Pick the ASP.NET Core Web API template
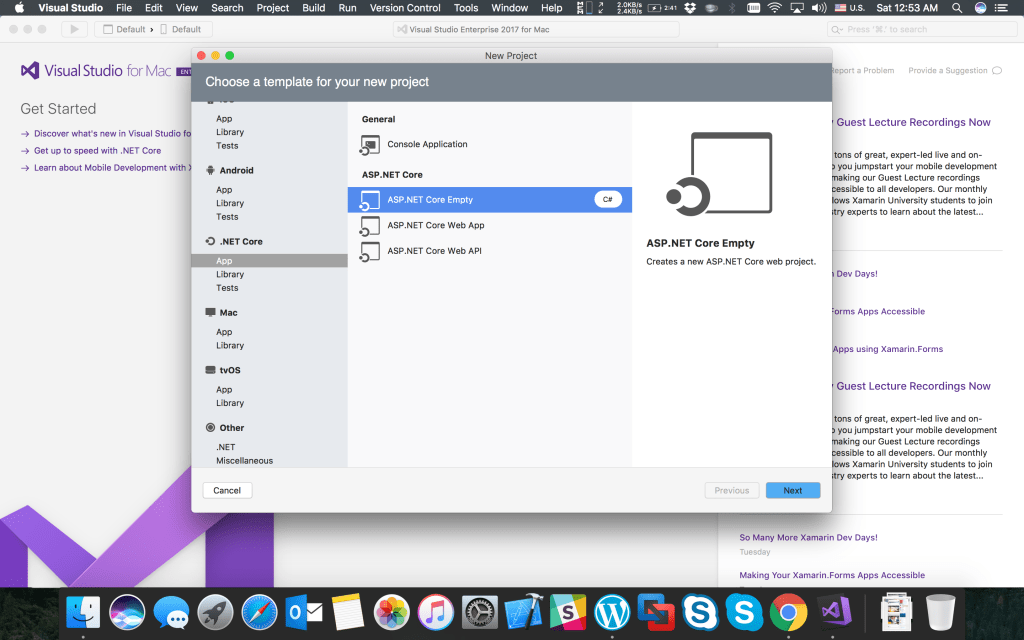 coord(490,251)
